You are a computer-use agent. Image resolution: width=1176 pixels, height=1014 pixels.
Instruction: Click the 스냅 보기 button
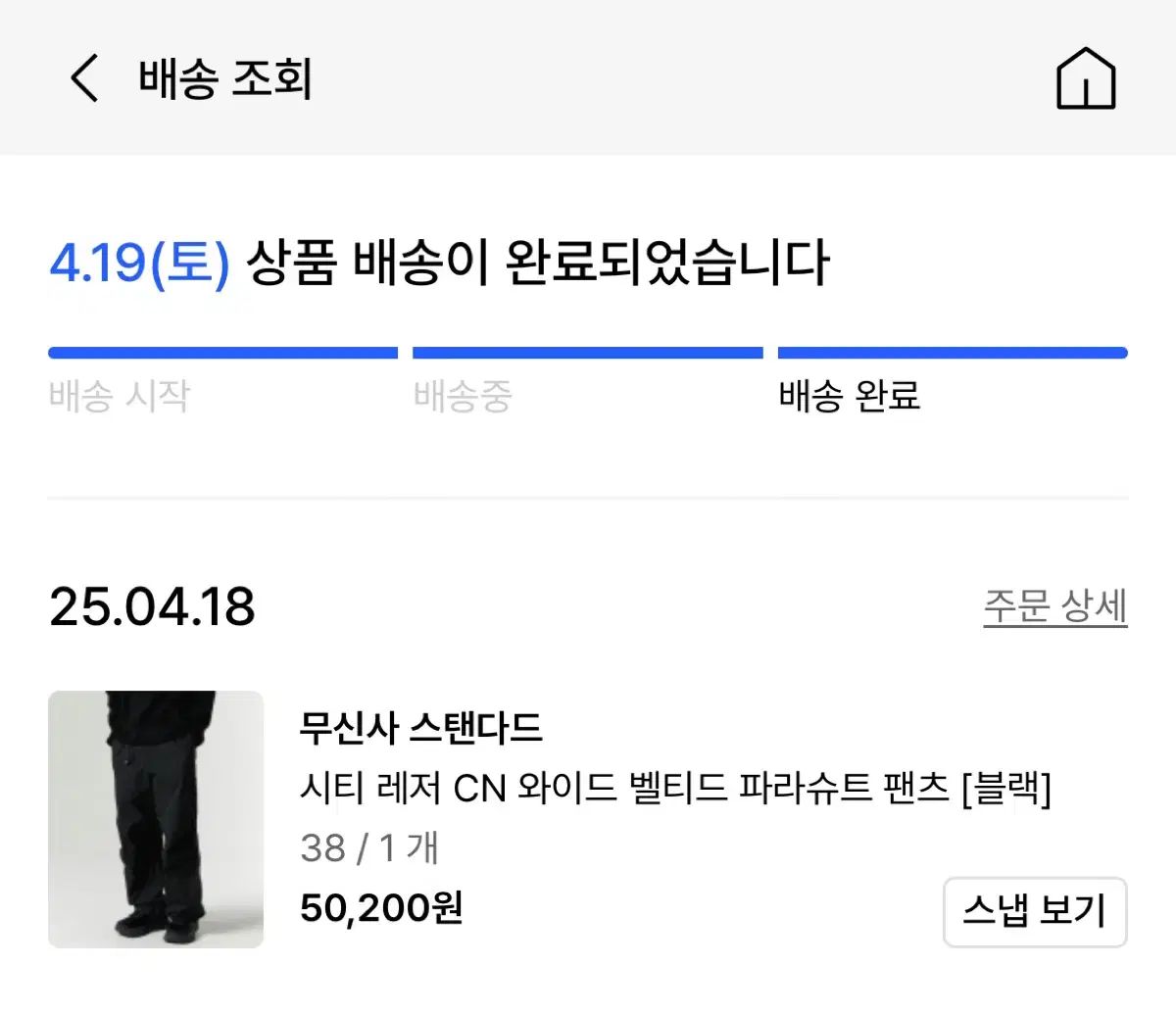click(x=1035, y=911)
